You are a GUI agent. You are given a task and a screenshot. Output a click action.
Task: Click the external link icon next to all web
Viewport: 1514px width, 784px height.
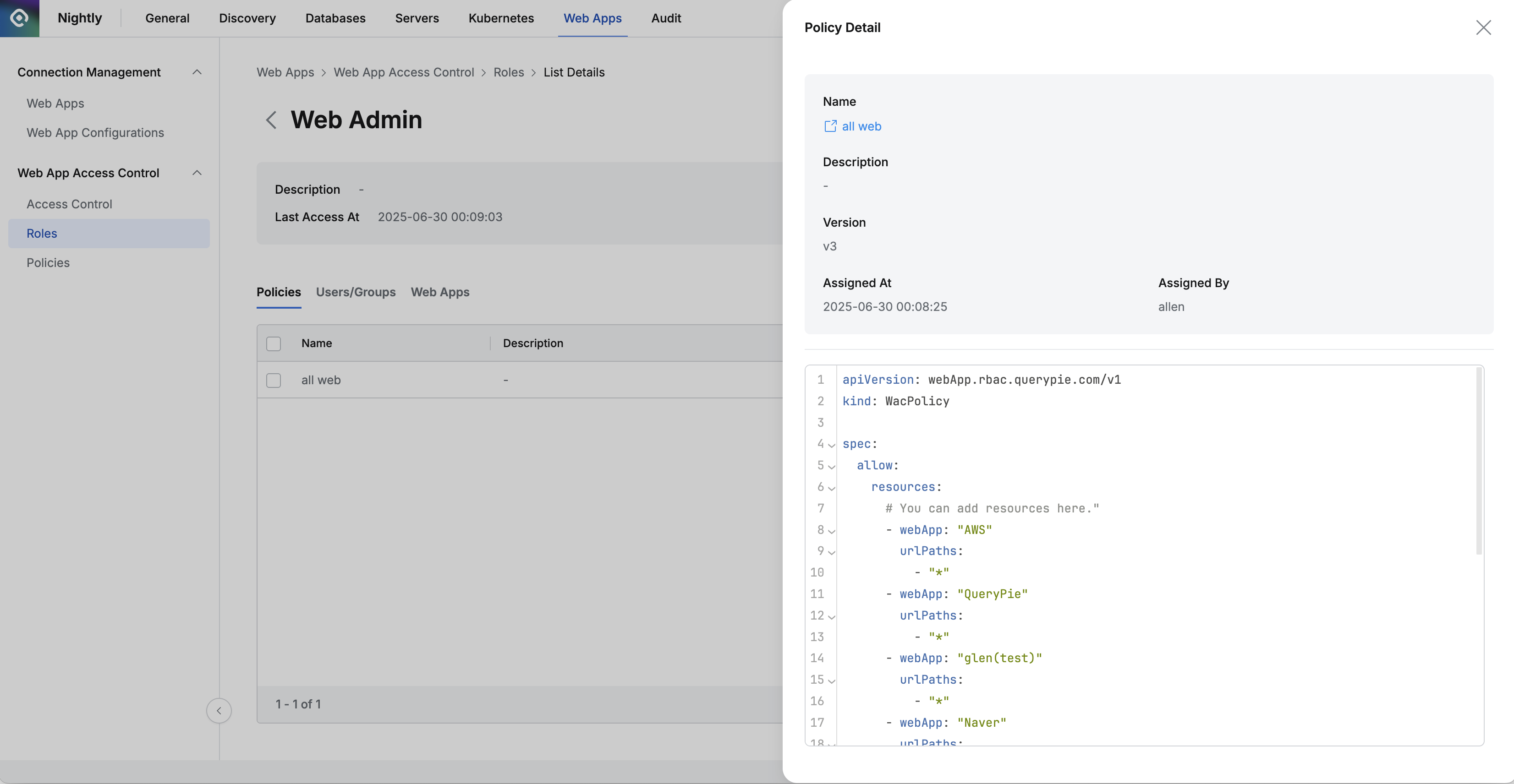830,126
